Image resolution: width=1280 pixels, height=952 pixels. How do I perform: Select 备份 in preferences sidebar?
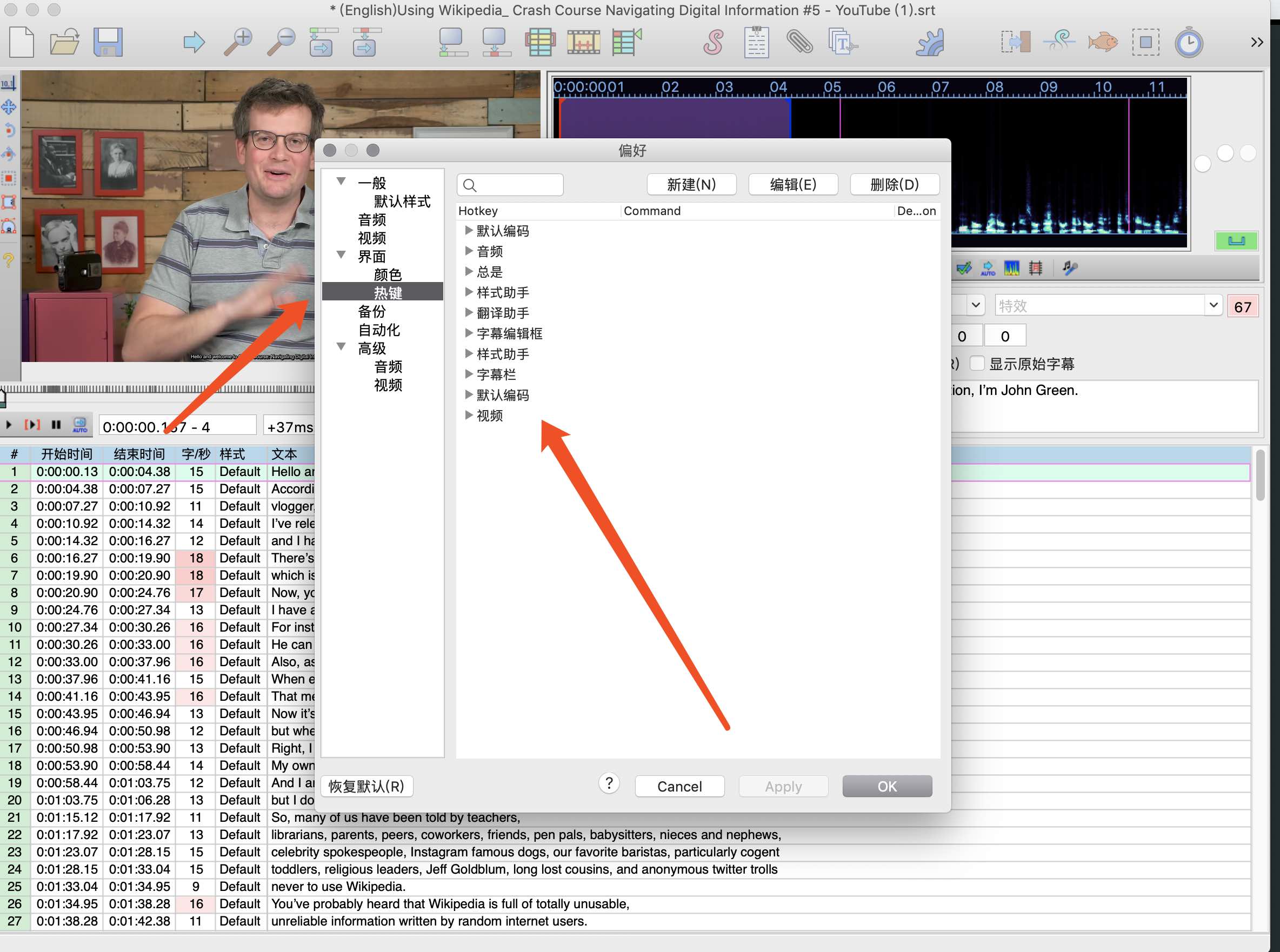[x=372, y=312]
